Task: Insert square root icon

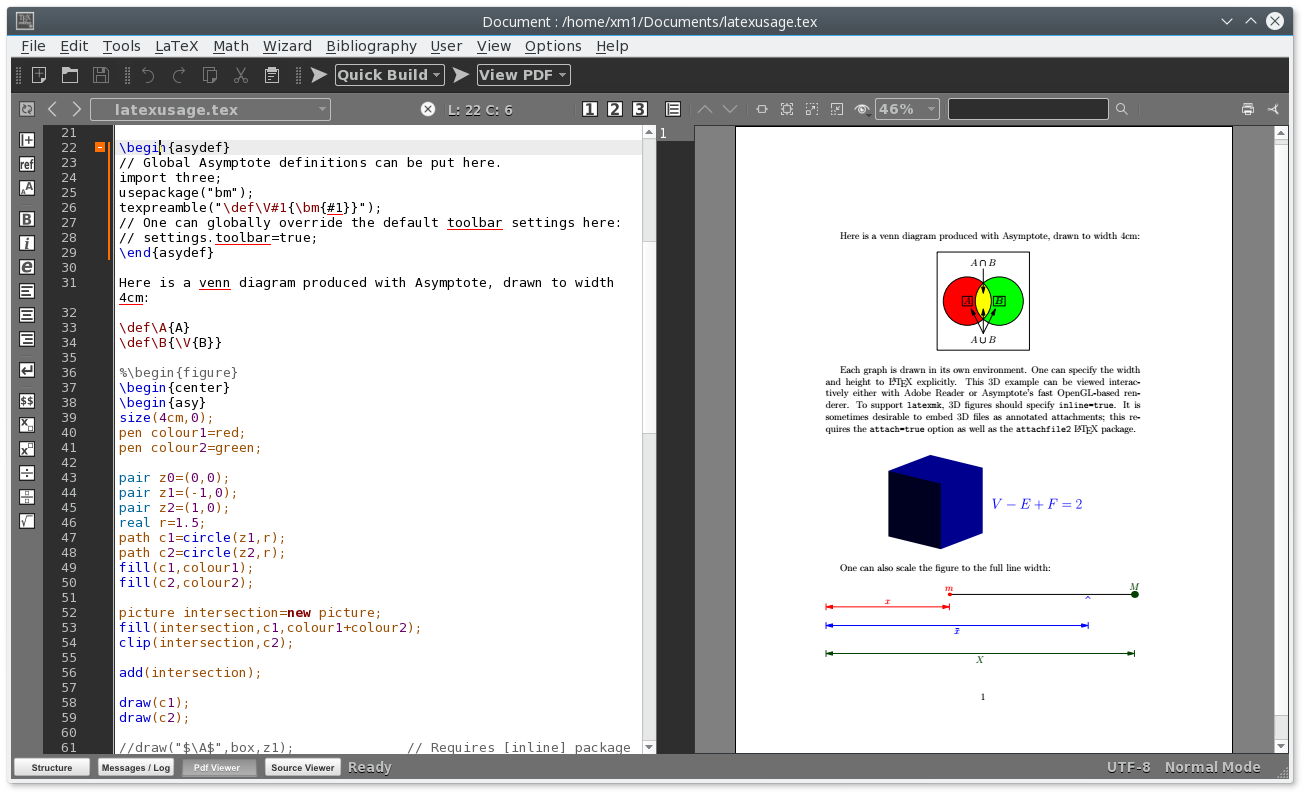Action: 27,521
